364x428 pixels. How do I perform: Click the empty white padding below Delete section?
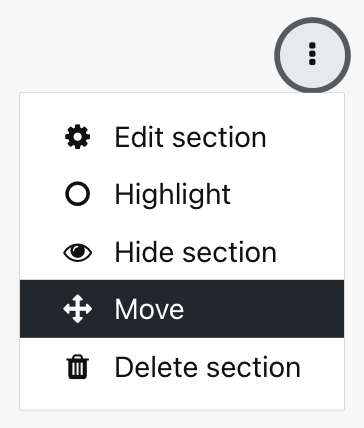coord(182,402)
